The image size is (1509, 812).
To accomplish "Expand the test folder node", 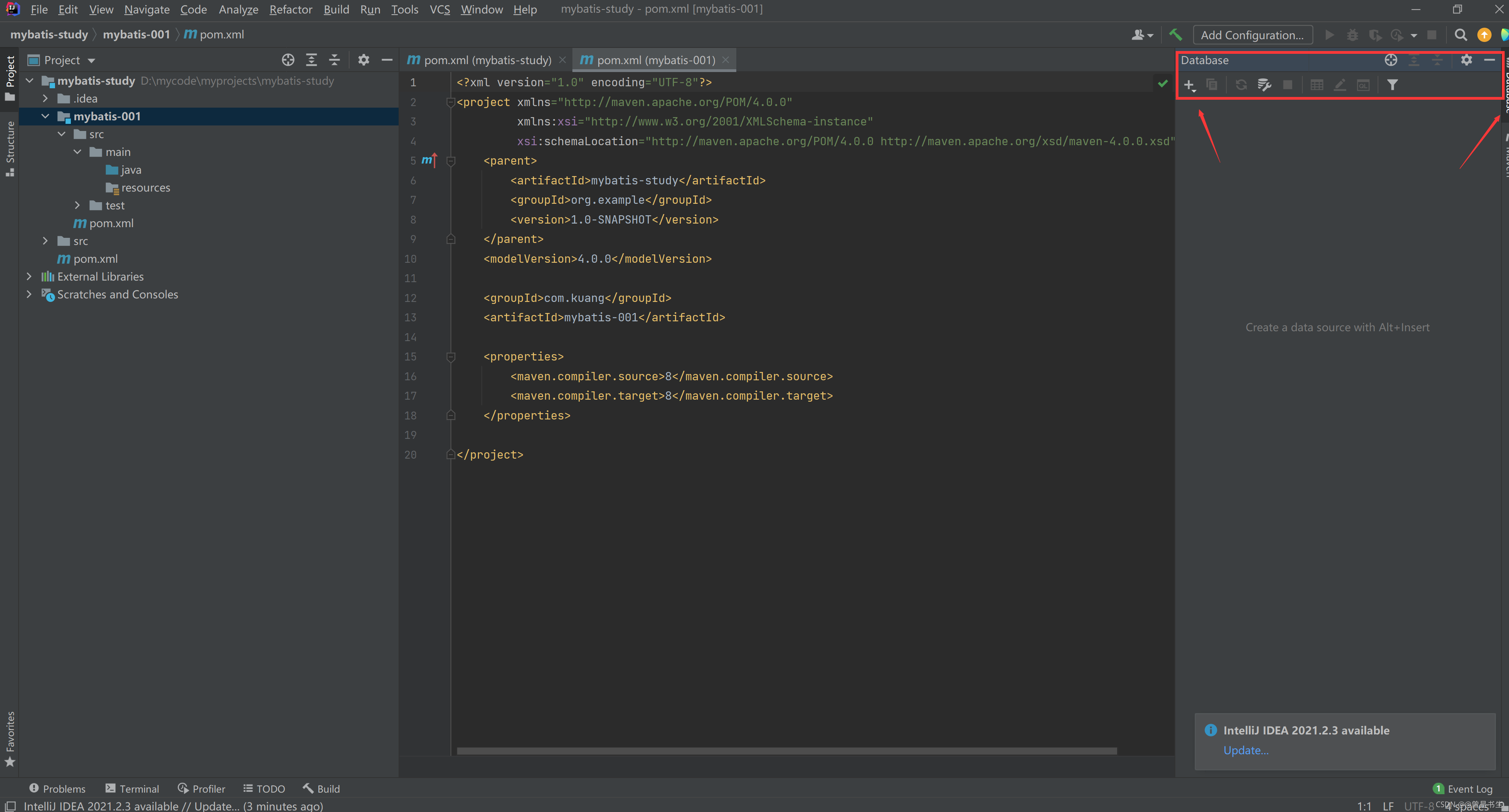I will pos(77,205).
